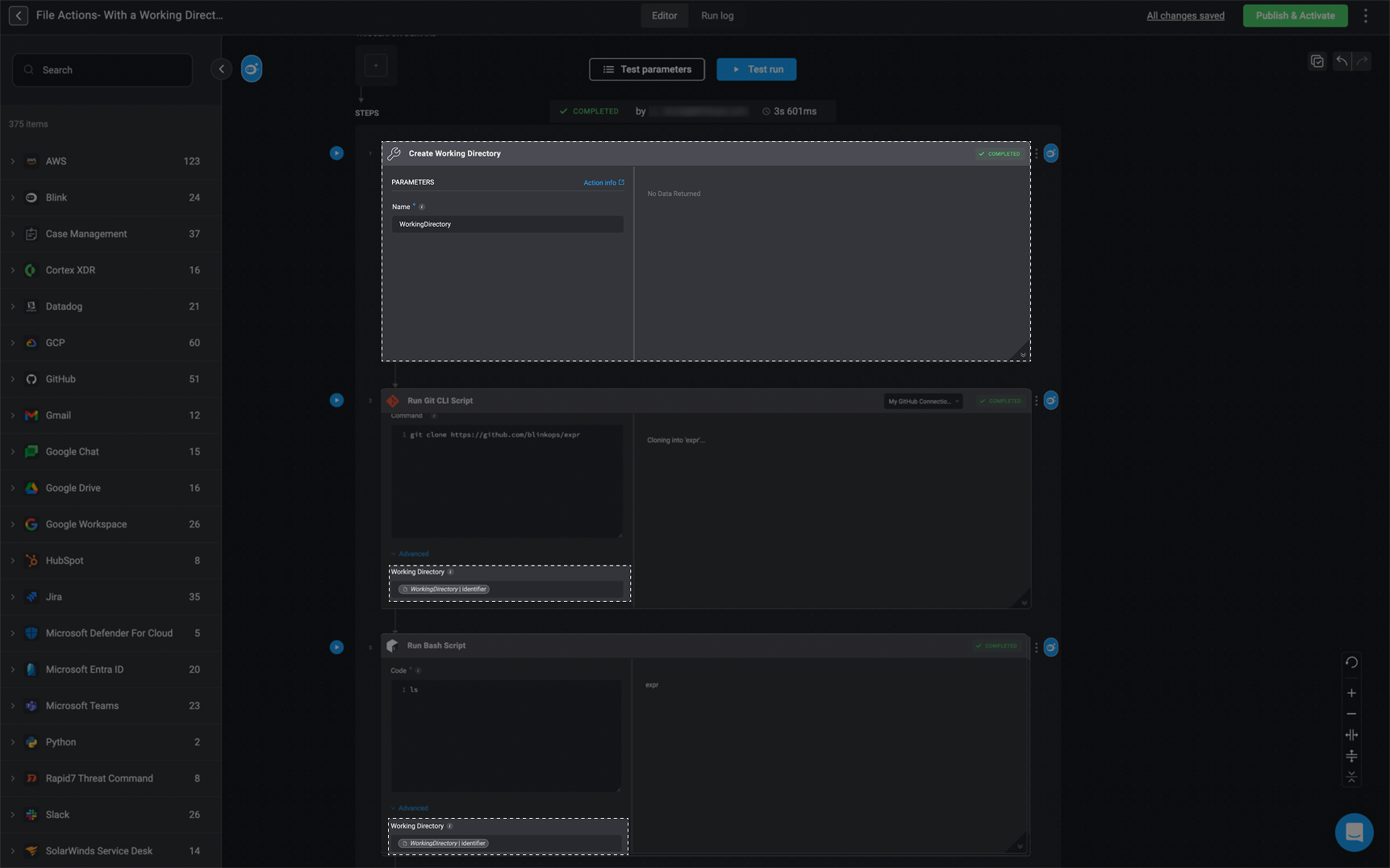Select the multi-select steps icon top right
Screen dimensions: 1390x868
[1317, 61]
